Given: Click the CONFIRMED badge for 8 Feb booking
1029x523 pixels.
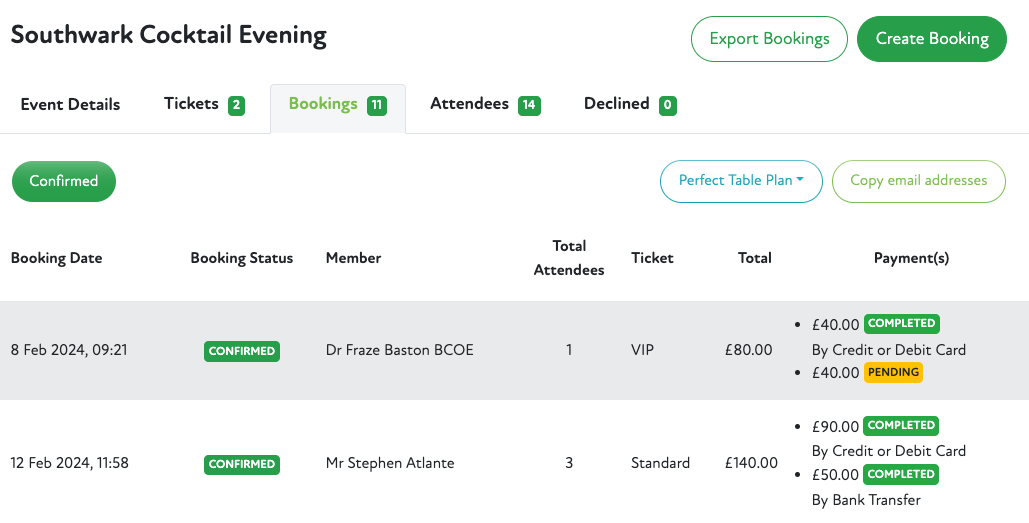Looking at the screenshot, I should coord(242,351).
